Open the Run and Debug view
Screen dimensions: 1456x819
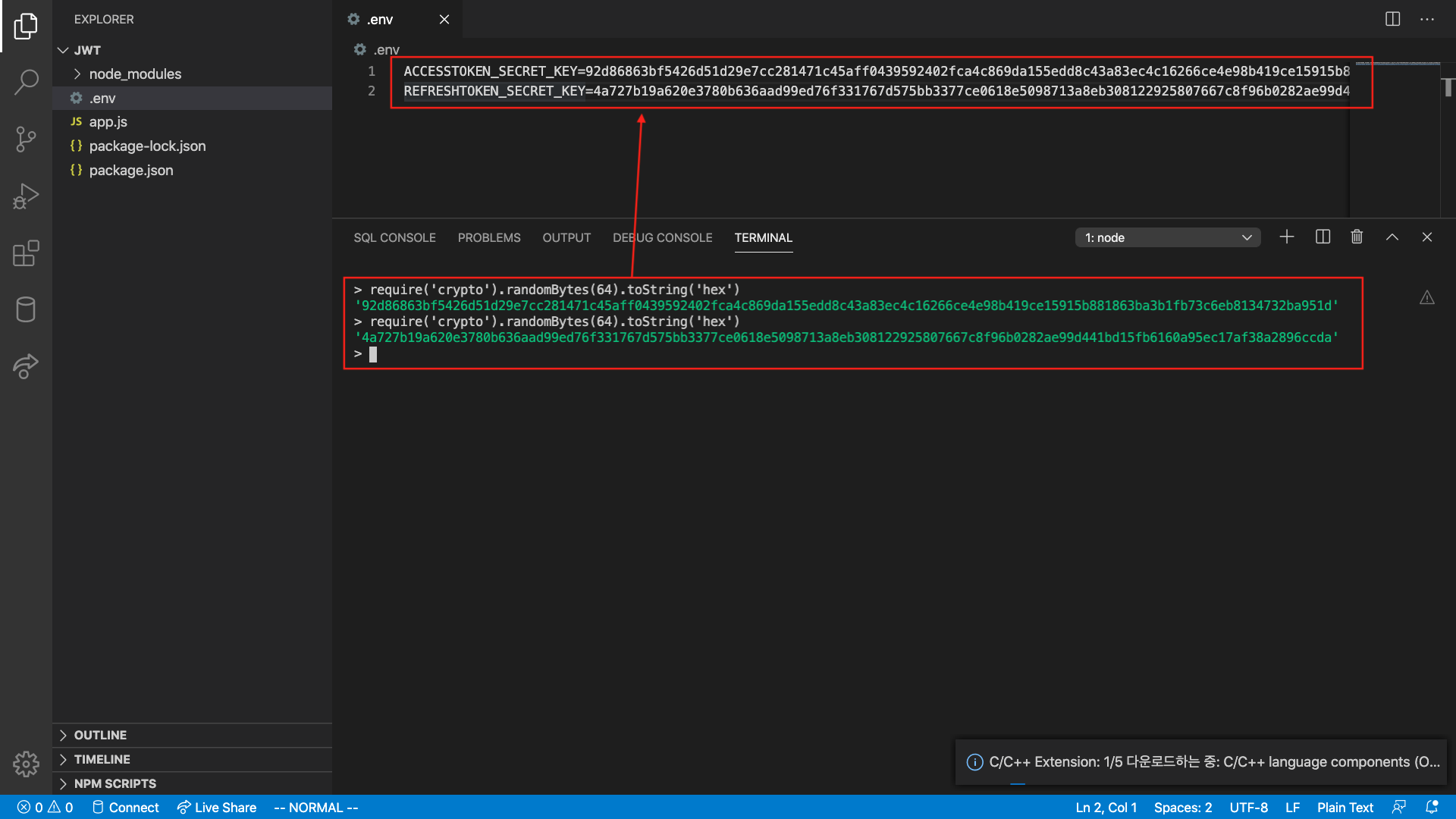click(26, 196)
